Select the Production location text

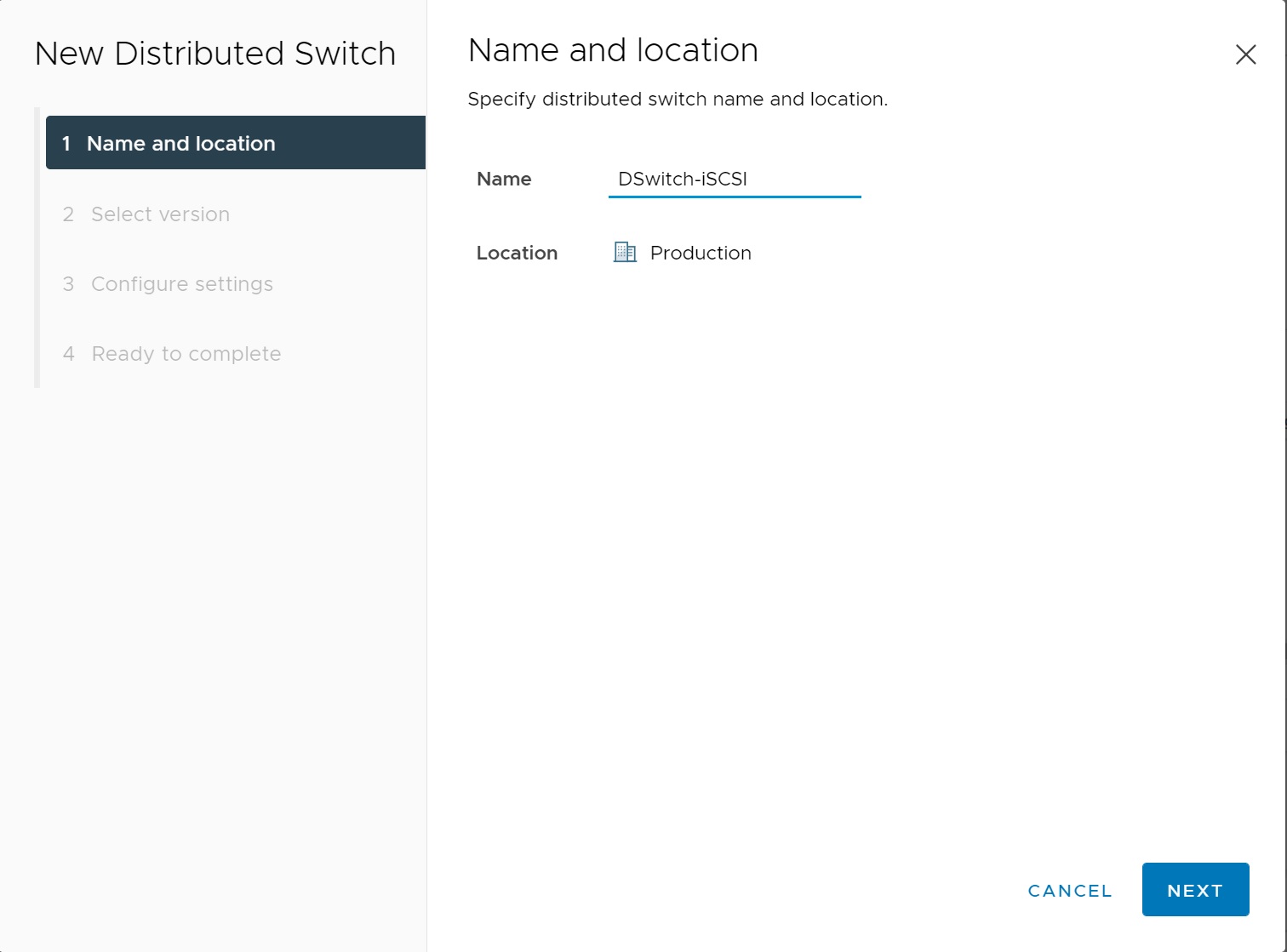point(701,253)
